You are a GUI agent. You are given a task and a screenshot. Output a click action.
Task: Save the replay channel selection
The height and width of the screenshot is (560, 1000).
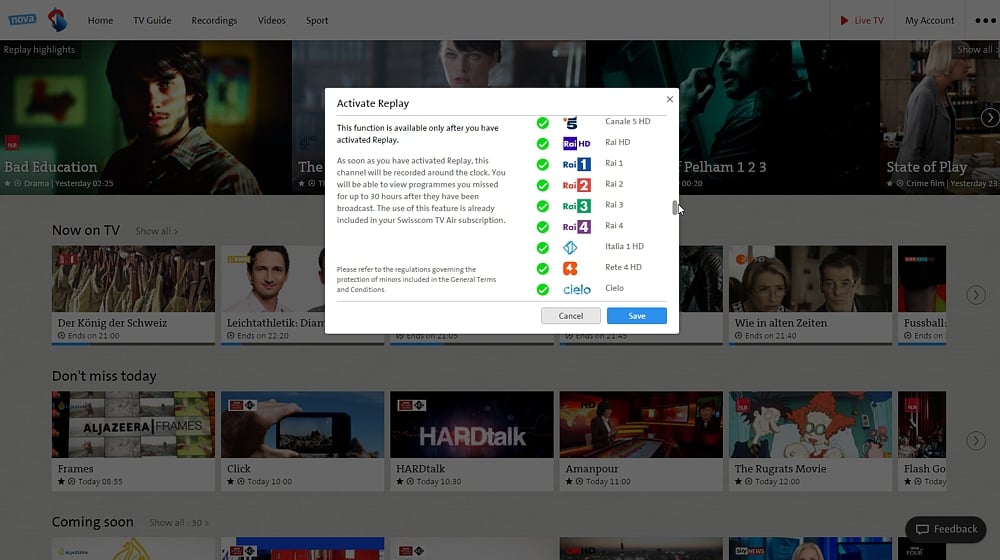636,316
